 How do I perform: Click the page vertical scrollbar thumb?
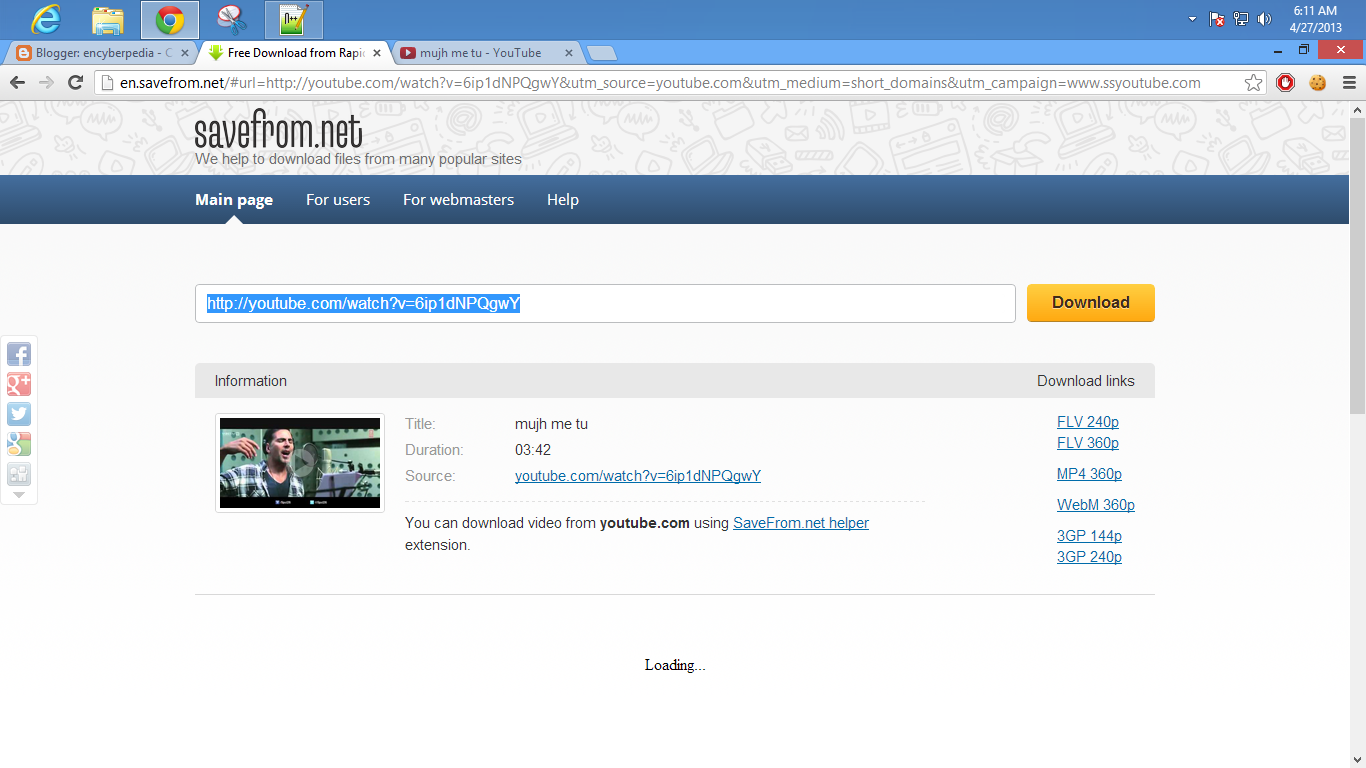pyautogui.click(x=1357, y=265)
